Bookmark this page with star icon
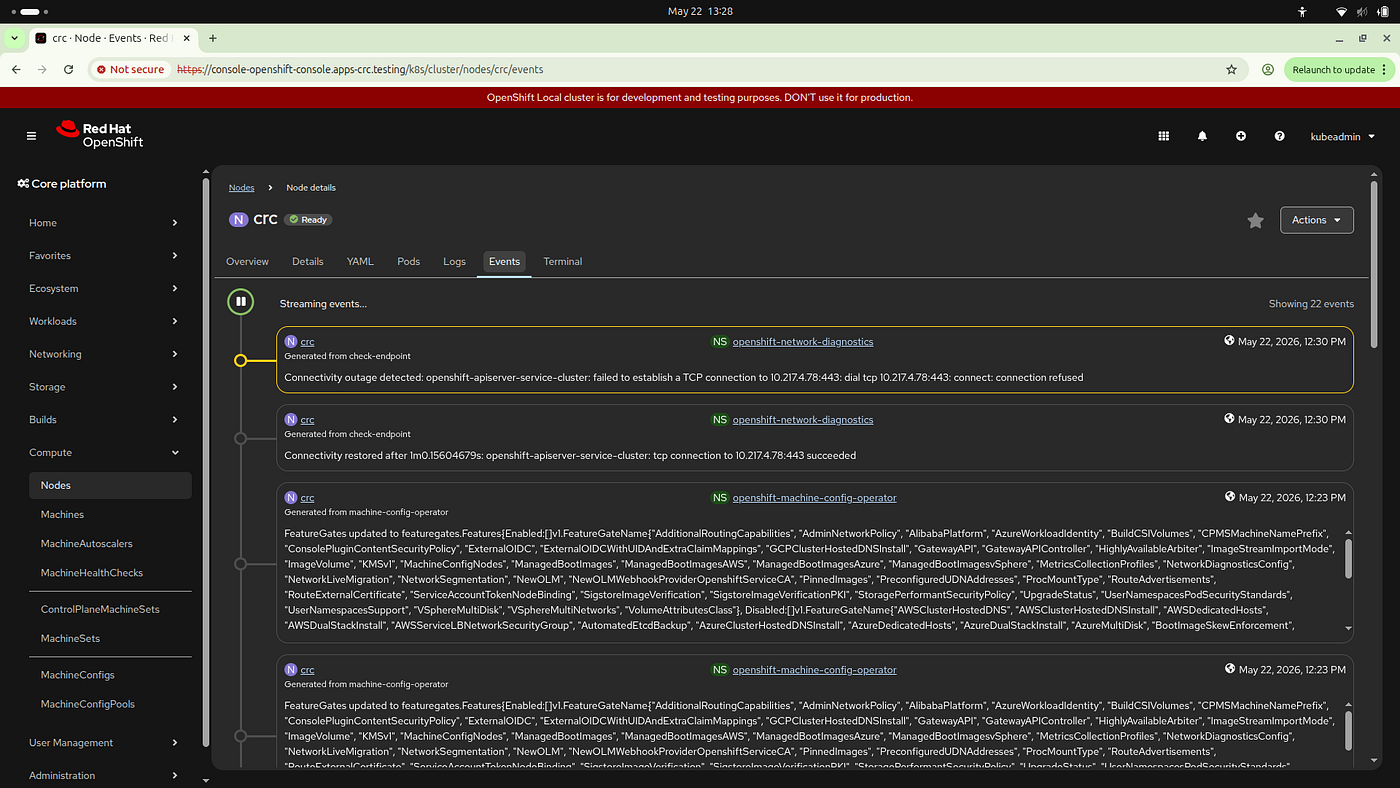1400x788 pixels. (1232, 70)
